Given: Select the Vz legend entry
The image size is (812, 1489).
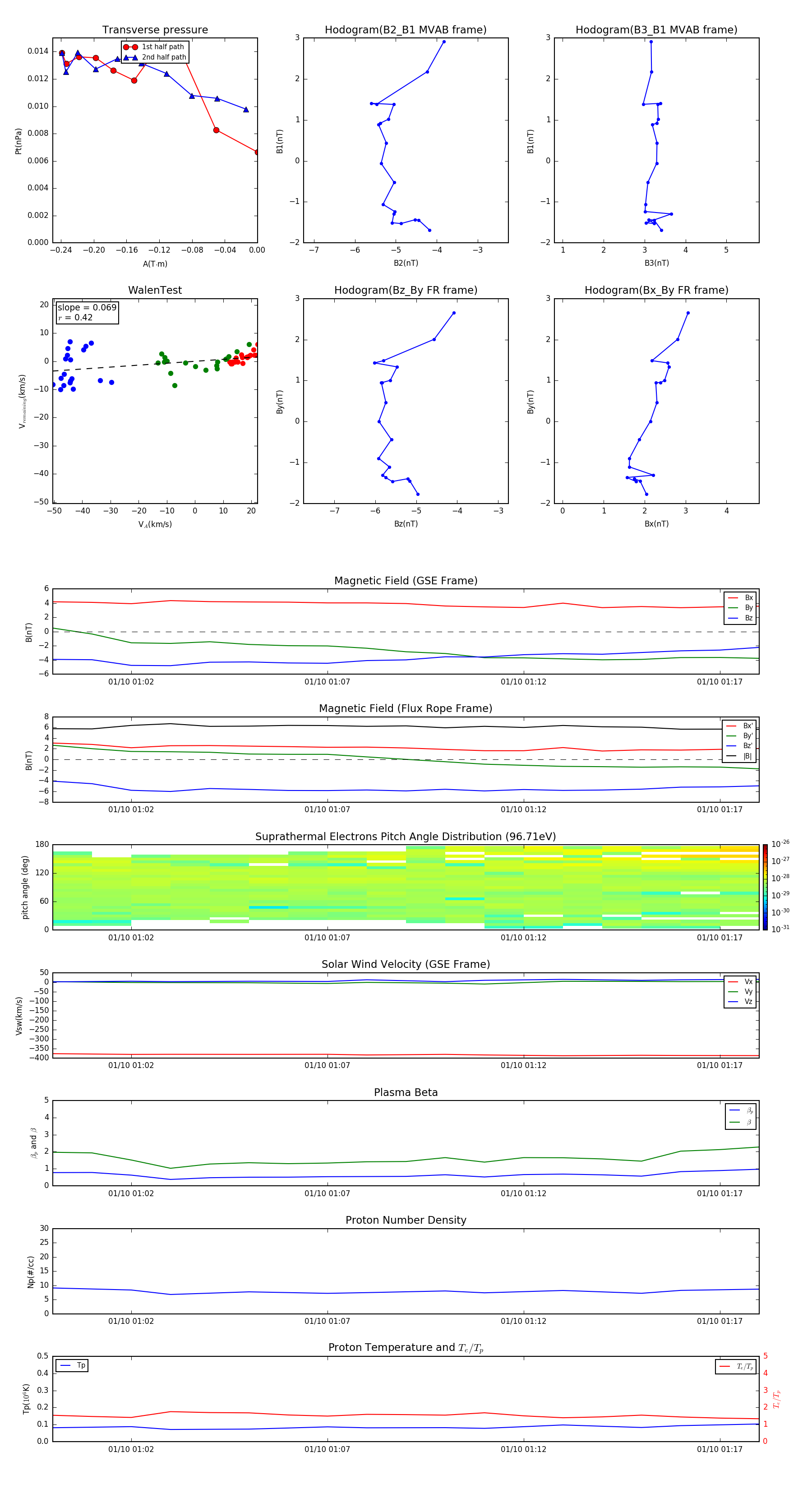Looking at the screenshot, I should (x=740, y=1002).
